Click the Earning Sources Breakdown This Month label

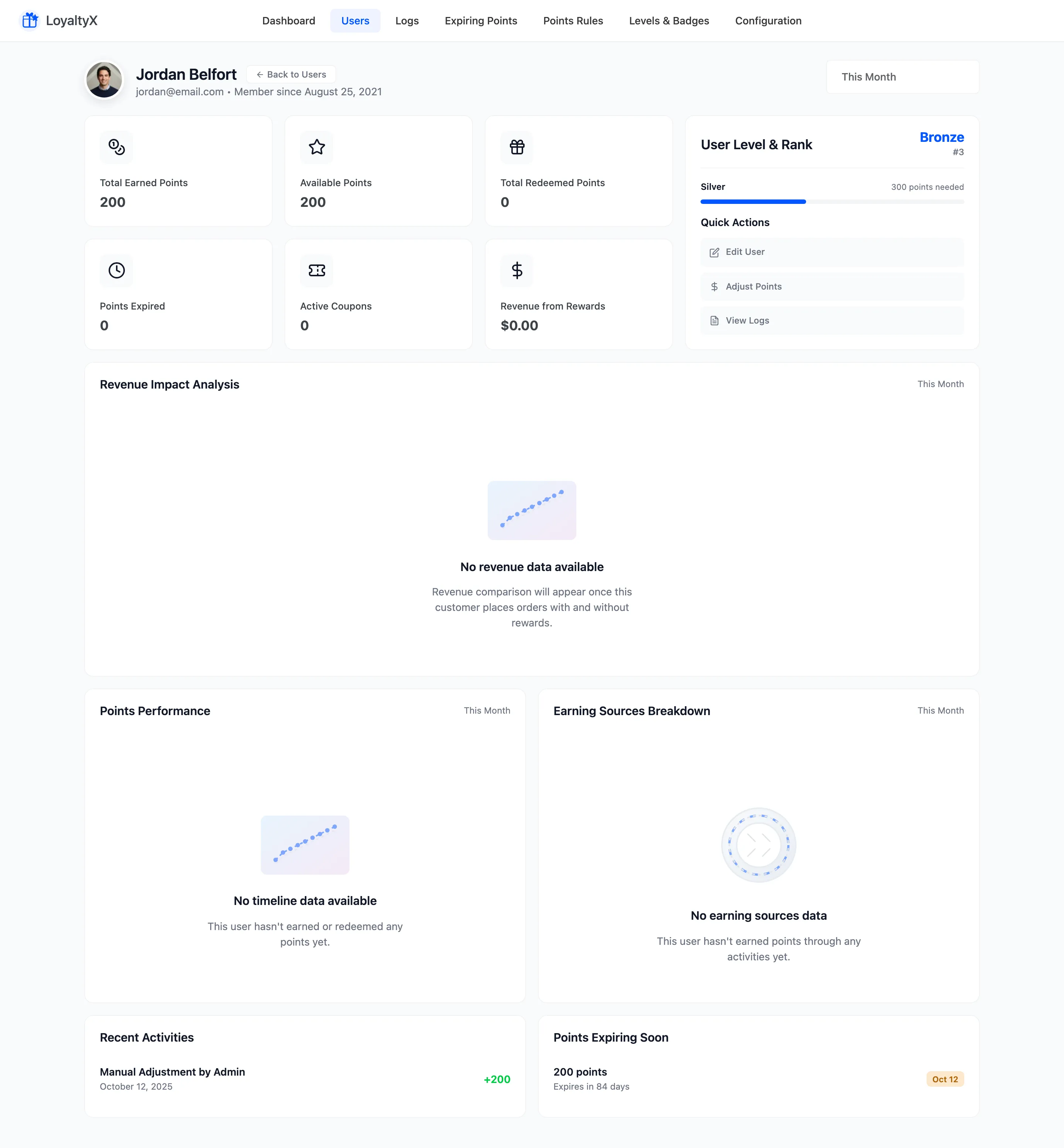tap(940, 710)
